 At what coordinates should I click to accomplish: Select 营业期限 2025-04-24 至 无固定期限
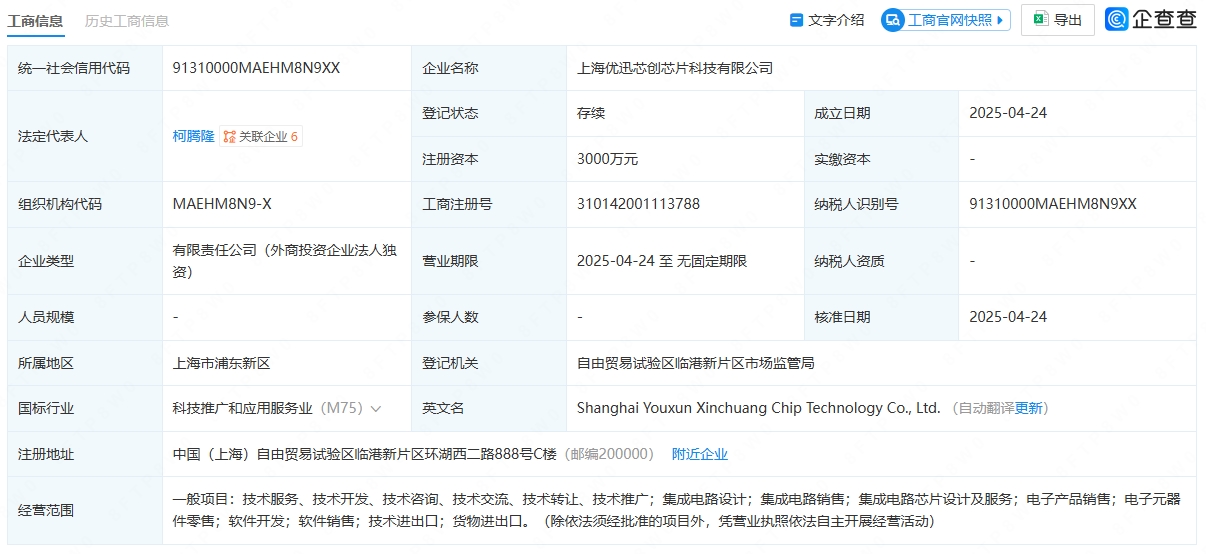tap(662, 261)
